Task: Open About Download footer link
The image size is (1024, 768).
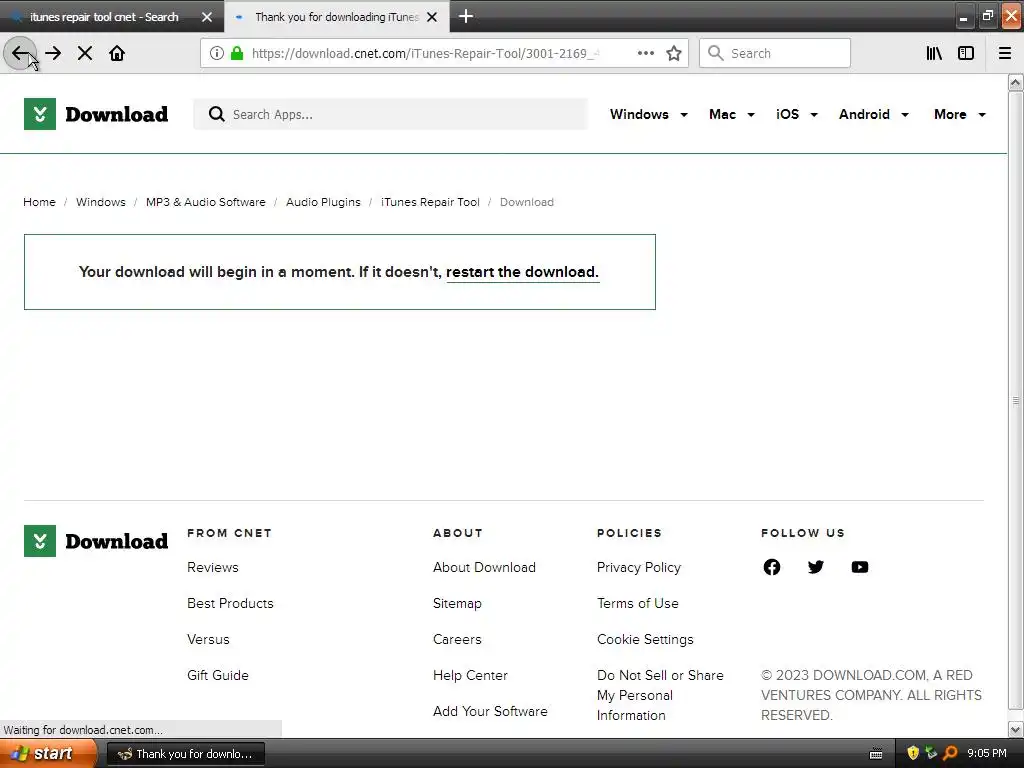Action: 485,568
